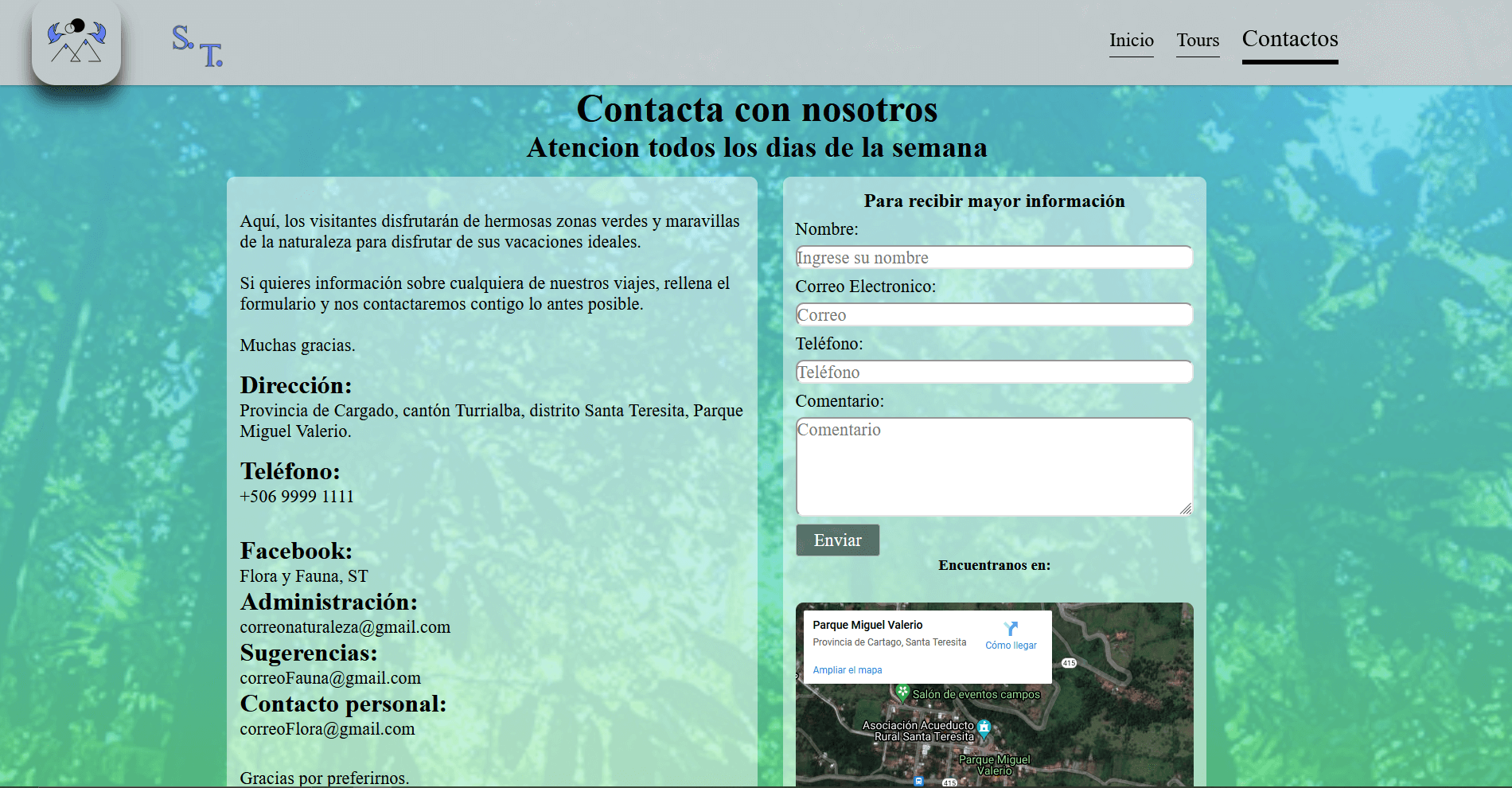Click Provincia de Cartago address in map card

tap(889, 642)
